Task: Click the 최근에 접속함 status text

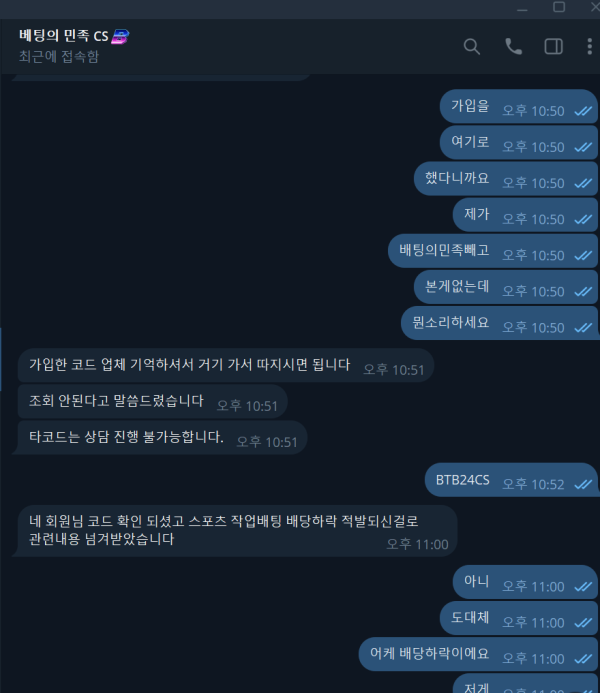Action: tap(59, 57)
